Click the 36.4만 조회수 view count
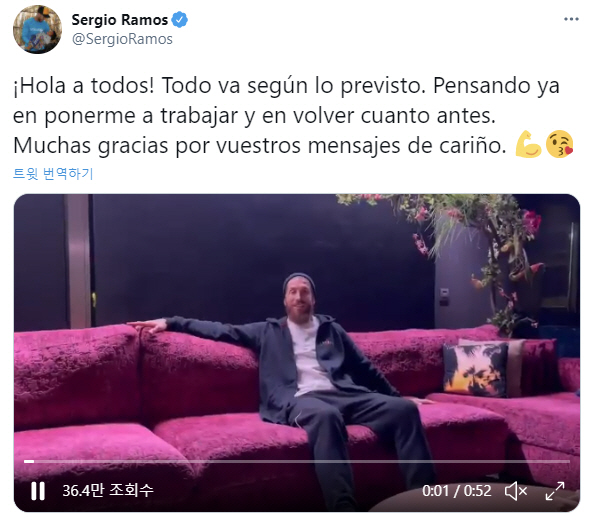The width and height of the screenshot is (594, 520). tap(108, 490)
